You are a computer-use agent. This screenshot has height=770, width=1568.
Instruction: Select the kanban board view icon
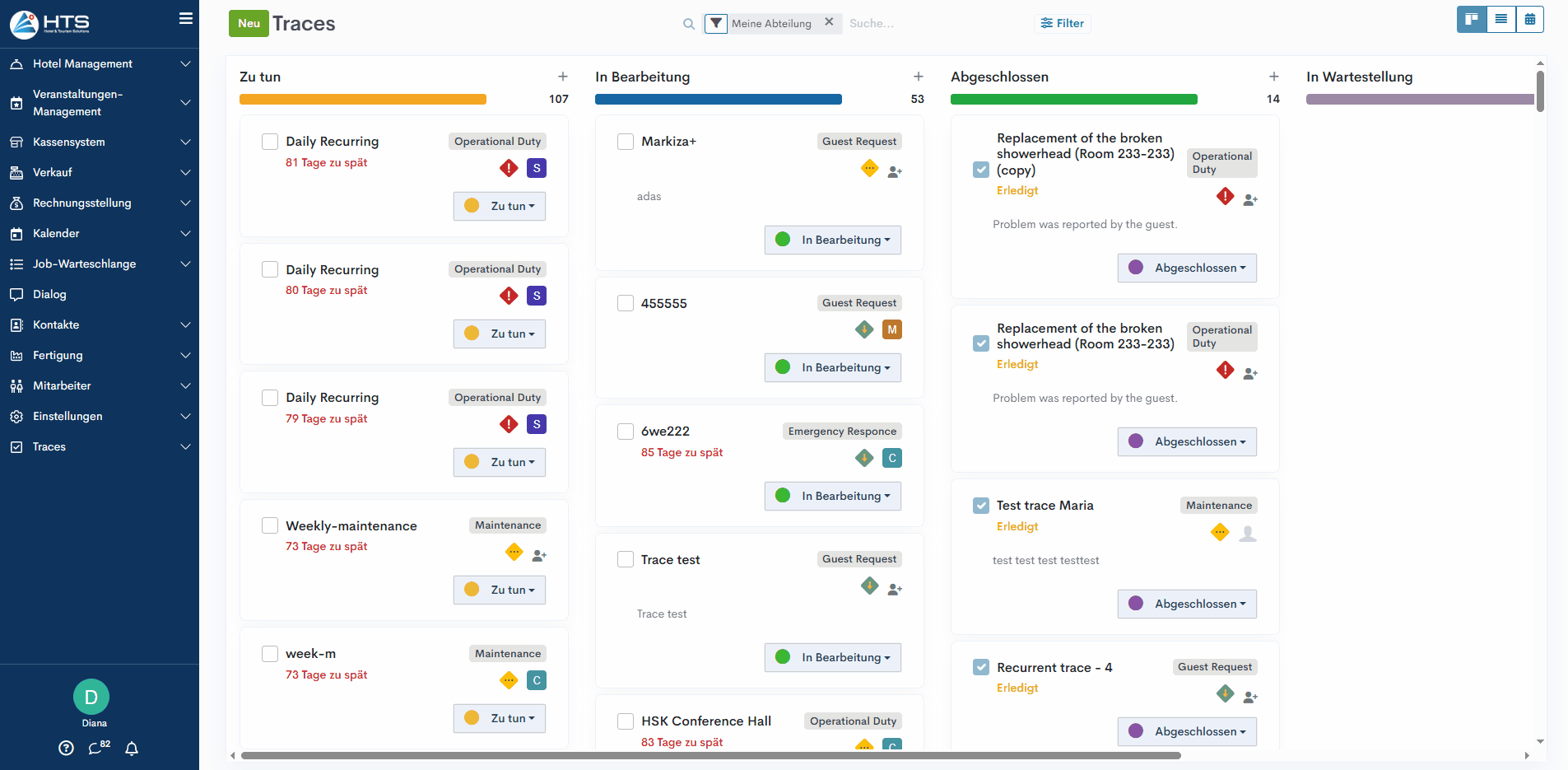pos(1472,20)
